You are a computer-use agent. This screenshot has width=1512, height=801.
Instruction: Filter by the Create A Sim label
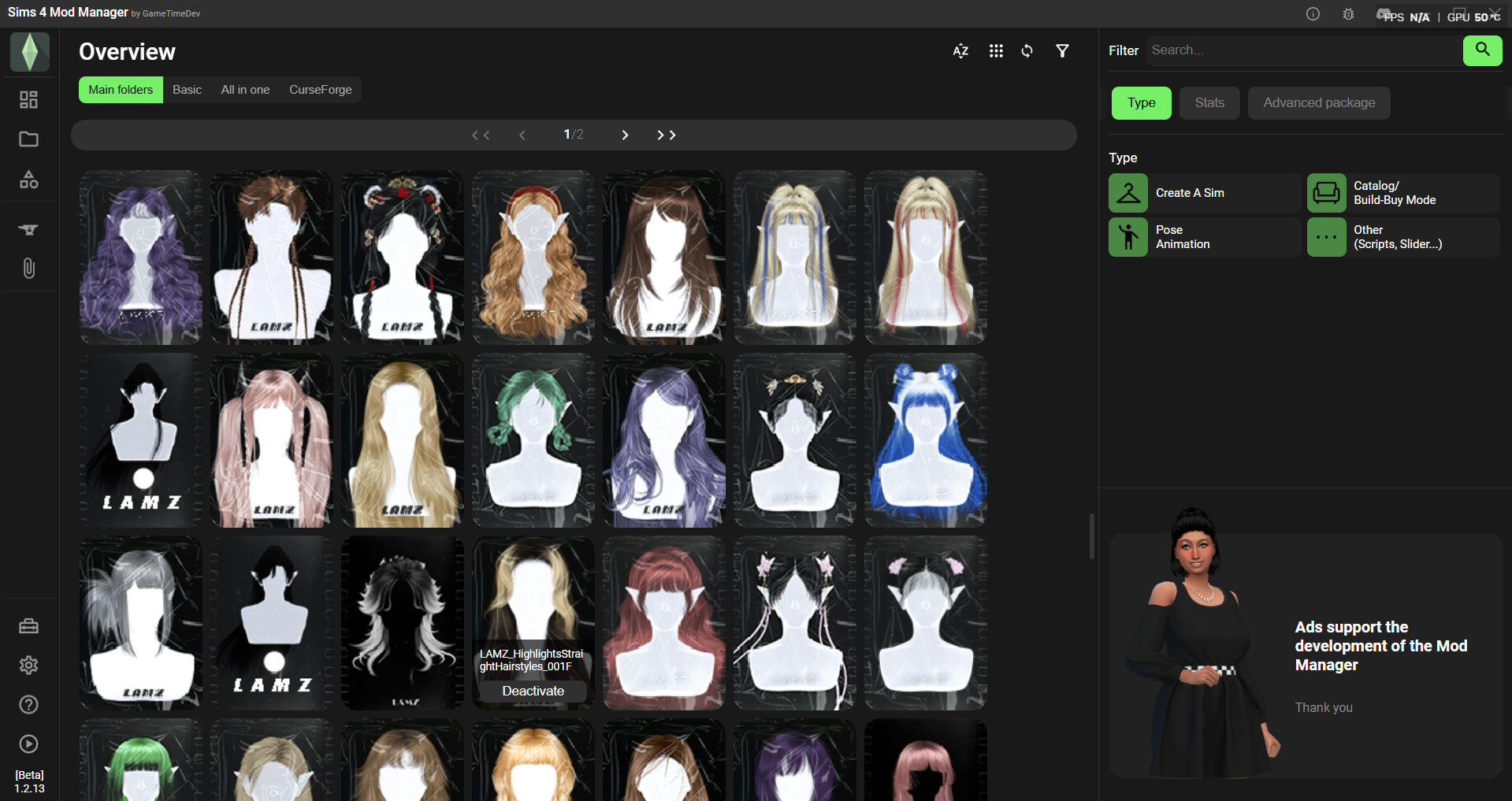(x=1190, y=193)
